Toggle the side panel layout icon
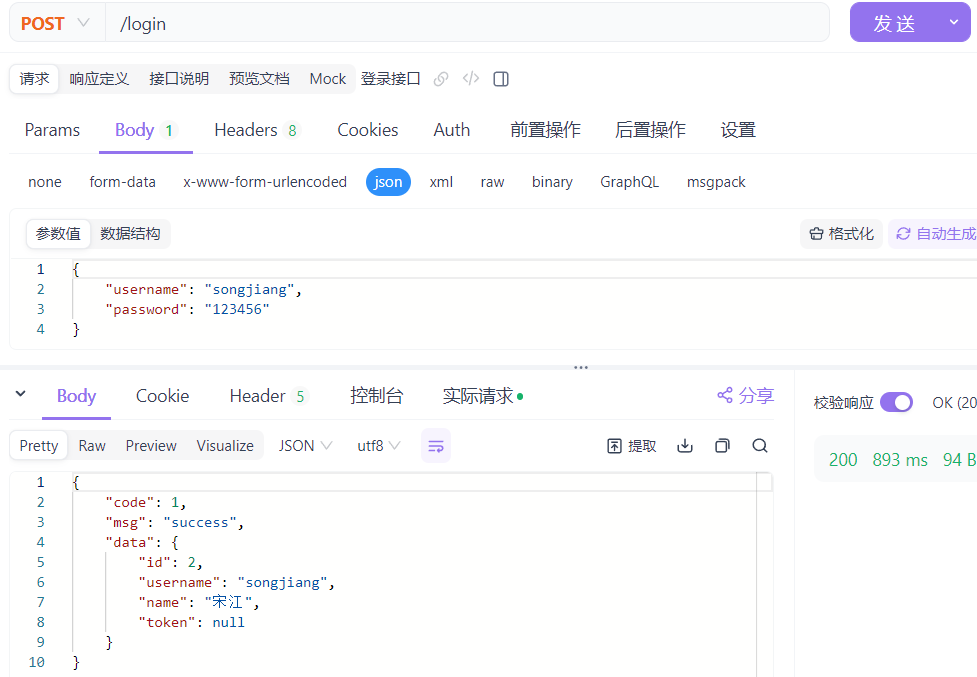977x677 pixels. [501, 79]
